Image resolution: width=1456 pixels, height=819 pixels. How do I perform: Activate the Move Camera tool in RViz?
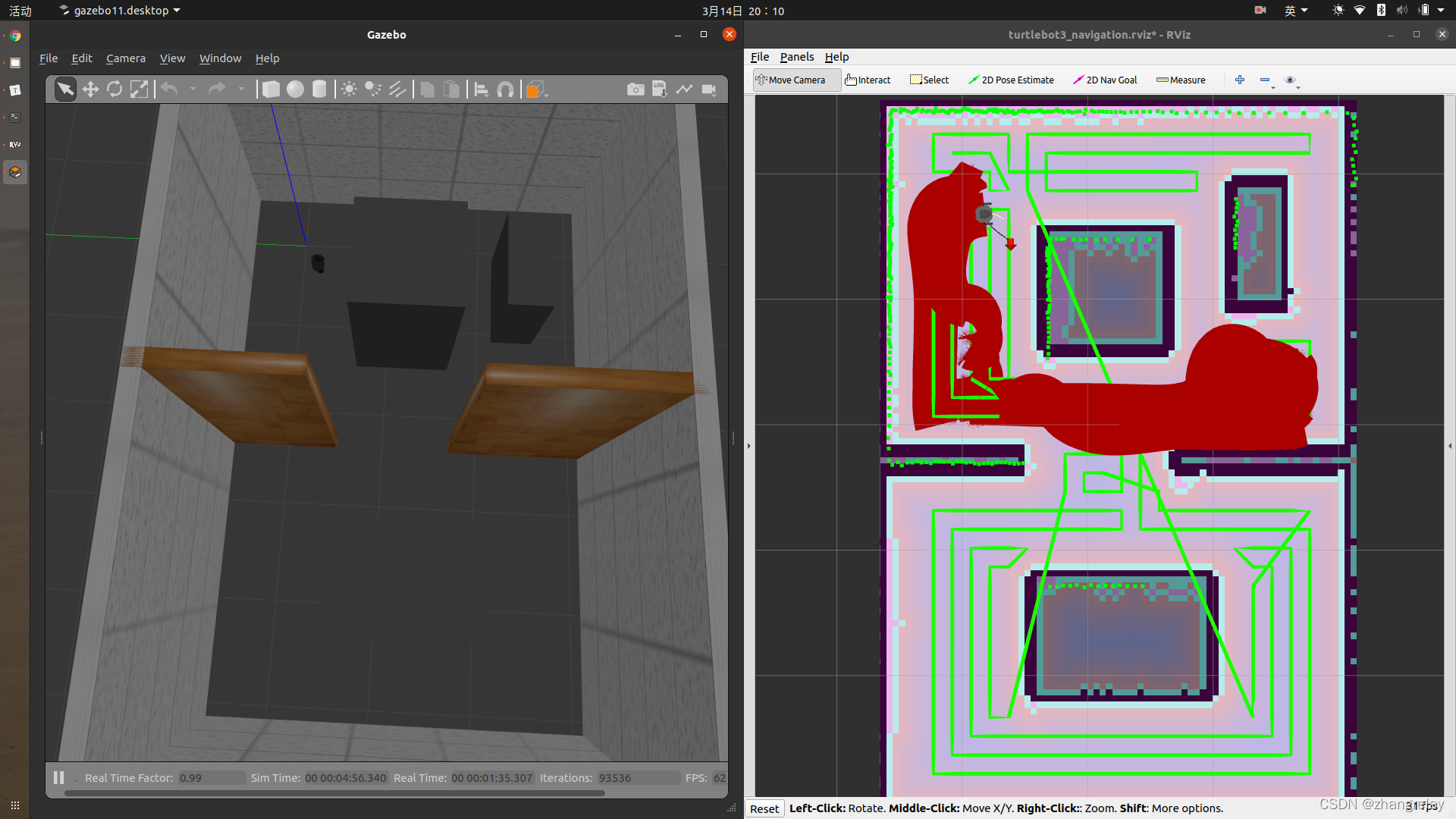791,80
